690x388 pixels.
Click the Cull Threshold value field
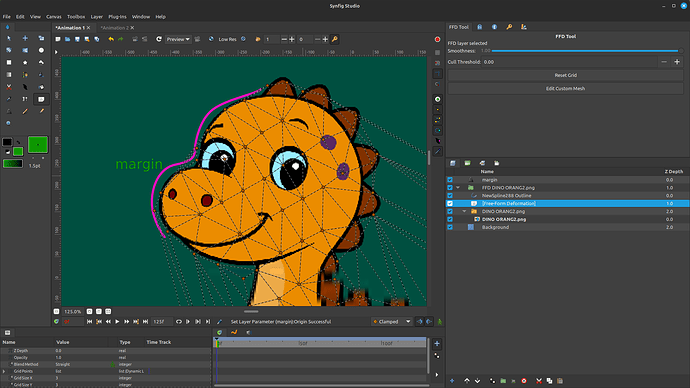pos(570,62)
